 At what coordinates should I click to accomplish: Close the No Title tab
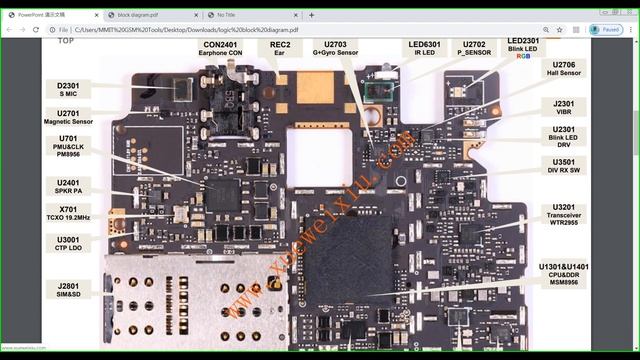[296, 15]
